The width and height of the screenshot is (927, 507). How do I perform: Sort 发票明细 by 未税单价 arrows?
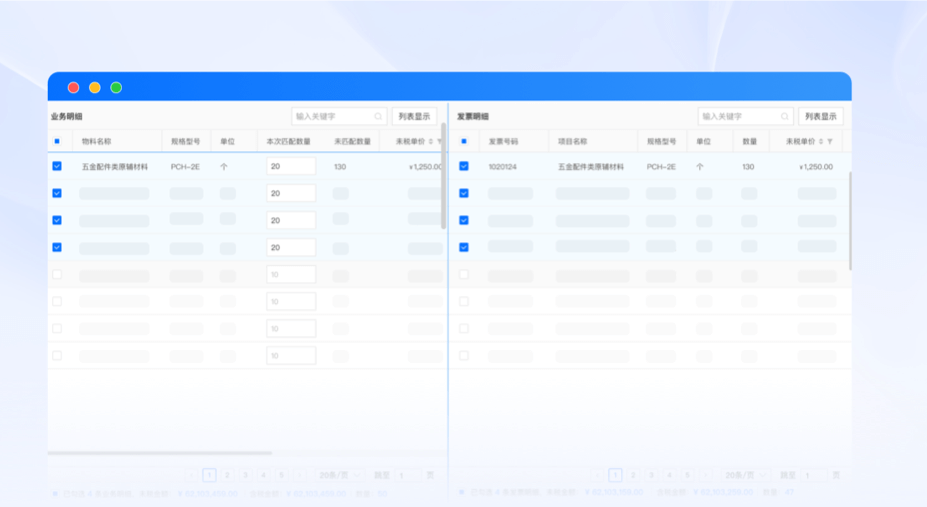(822, 142)
